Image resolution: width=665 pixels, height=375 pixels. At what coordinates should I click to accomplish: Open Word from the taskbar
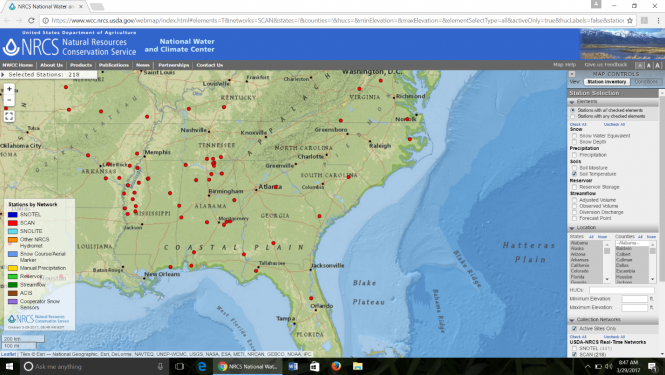click(293, 367)
